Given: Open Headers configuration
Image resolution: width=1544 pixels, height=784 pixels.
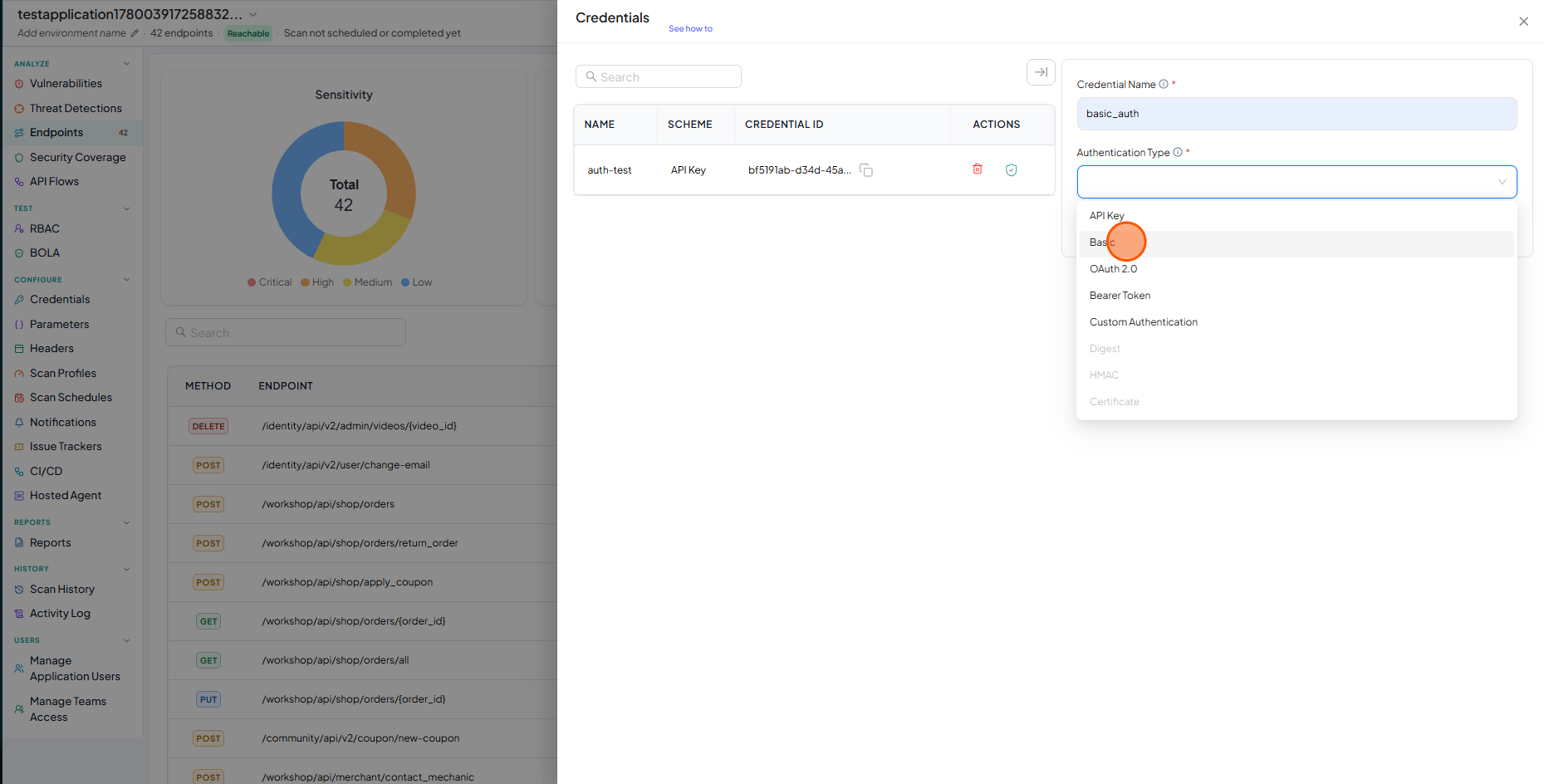Looking at the screenshot, I should tap(51, 349).
